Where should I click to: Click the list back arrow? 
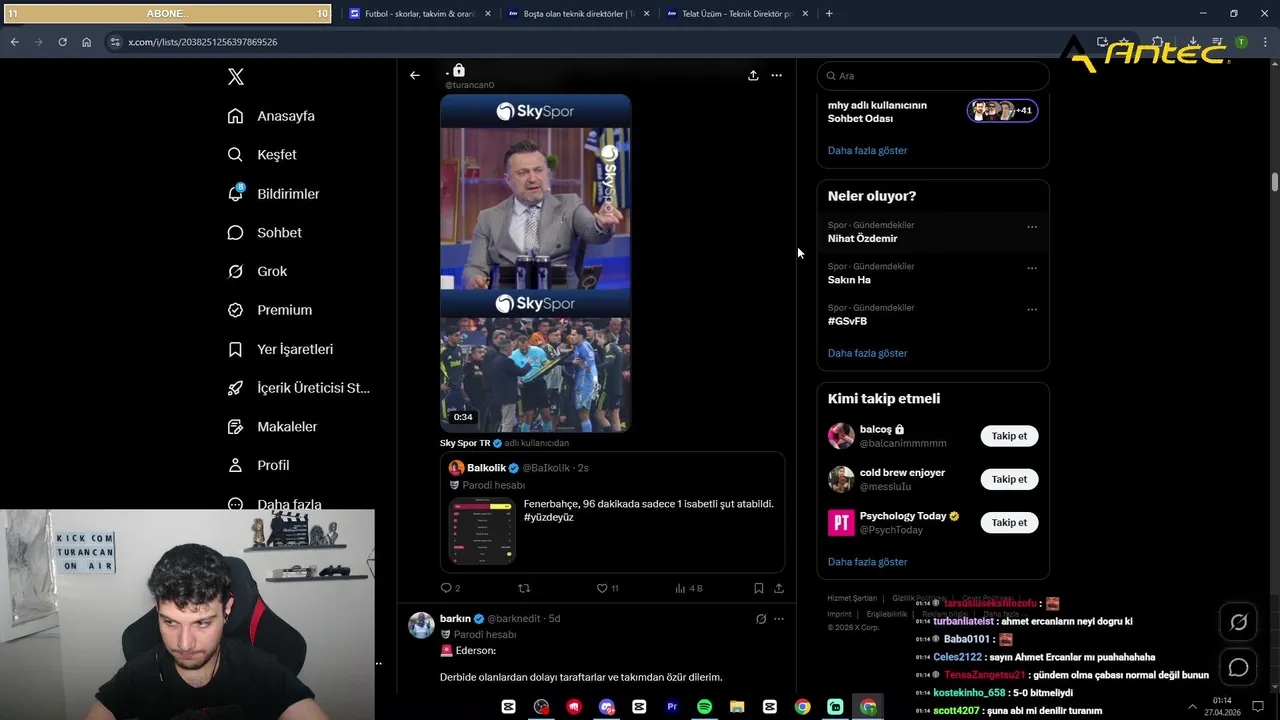point(415,75)
